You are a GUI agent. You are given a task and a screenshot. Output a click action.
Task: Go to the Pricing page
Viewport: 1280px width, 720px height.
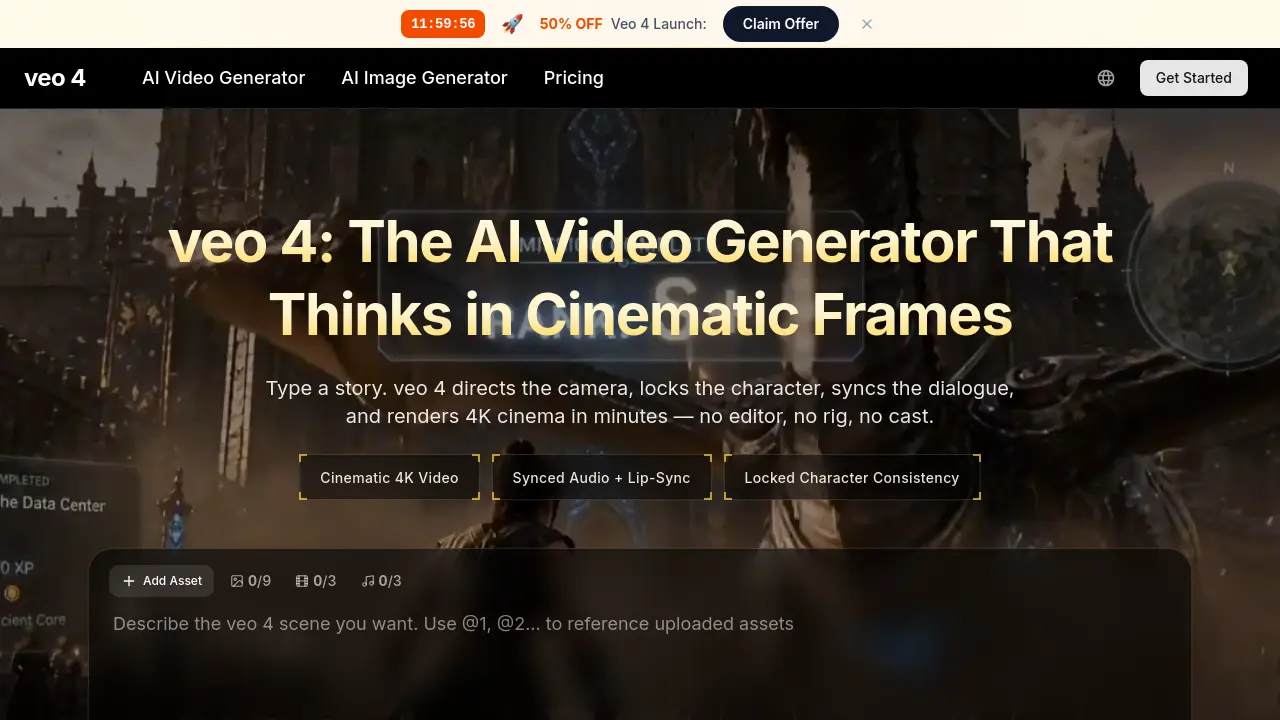(574, 78)
